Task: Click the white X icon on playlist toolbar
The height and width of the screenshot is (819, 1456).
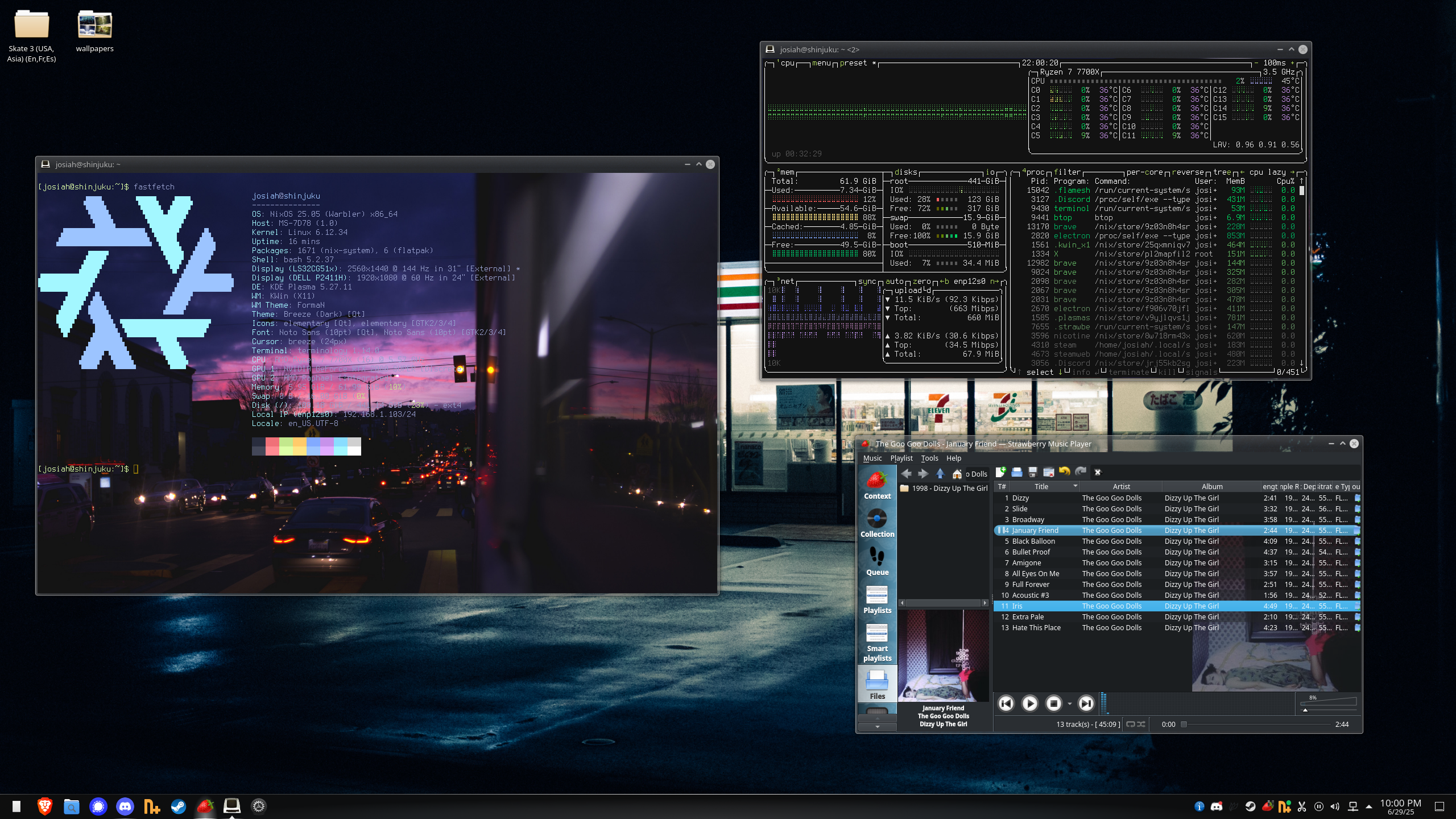Action: coord(1098,472)
